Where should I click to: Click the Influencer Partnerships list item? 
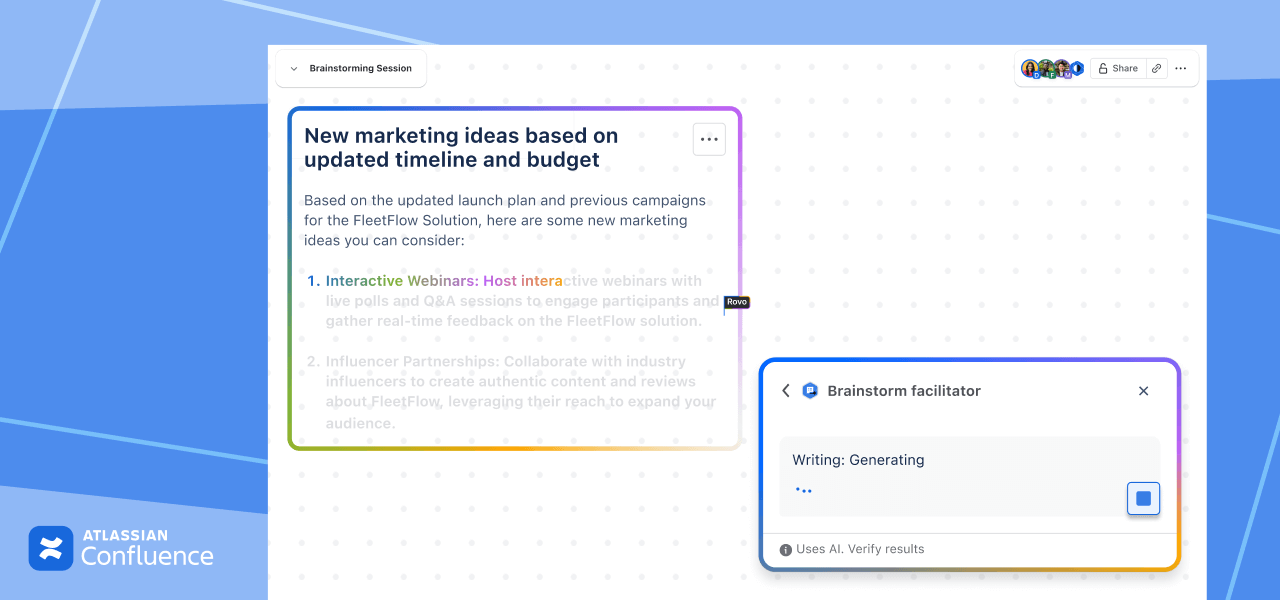coord(512,392)
